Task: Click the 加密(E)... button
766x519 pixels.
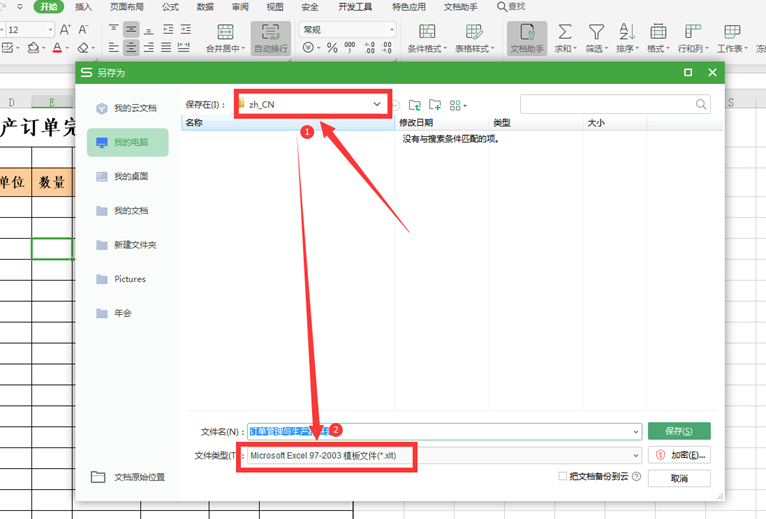Action: [679, 455]
